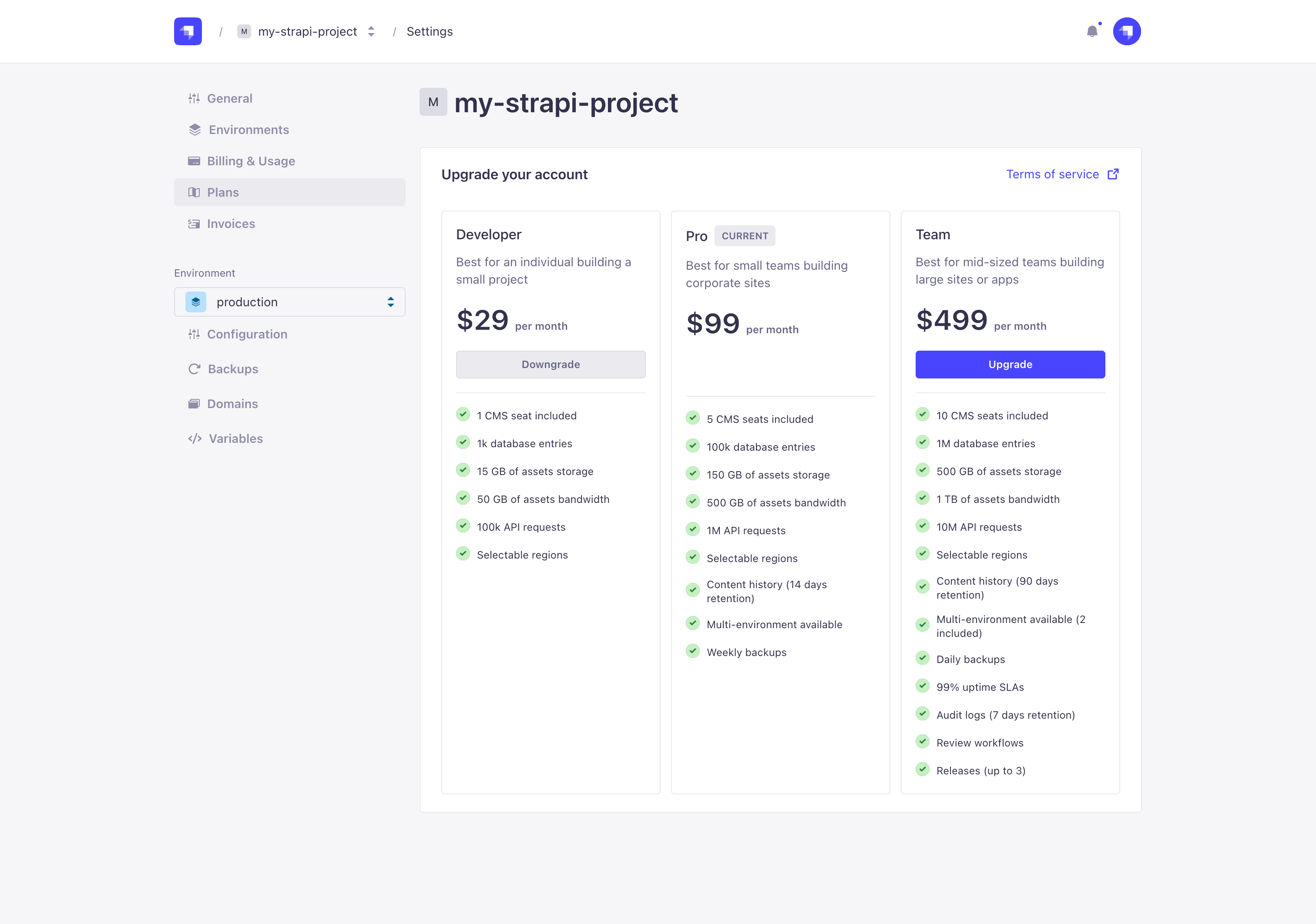Upgrade to the Team plan

click(1010, 364)
